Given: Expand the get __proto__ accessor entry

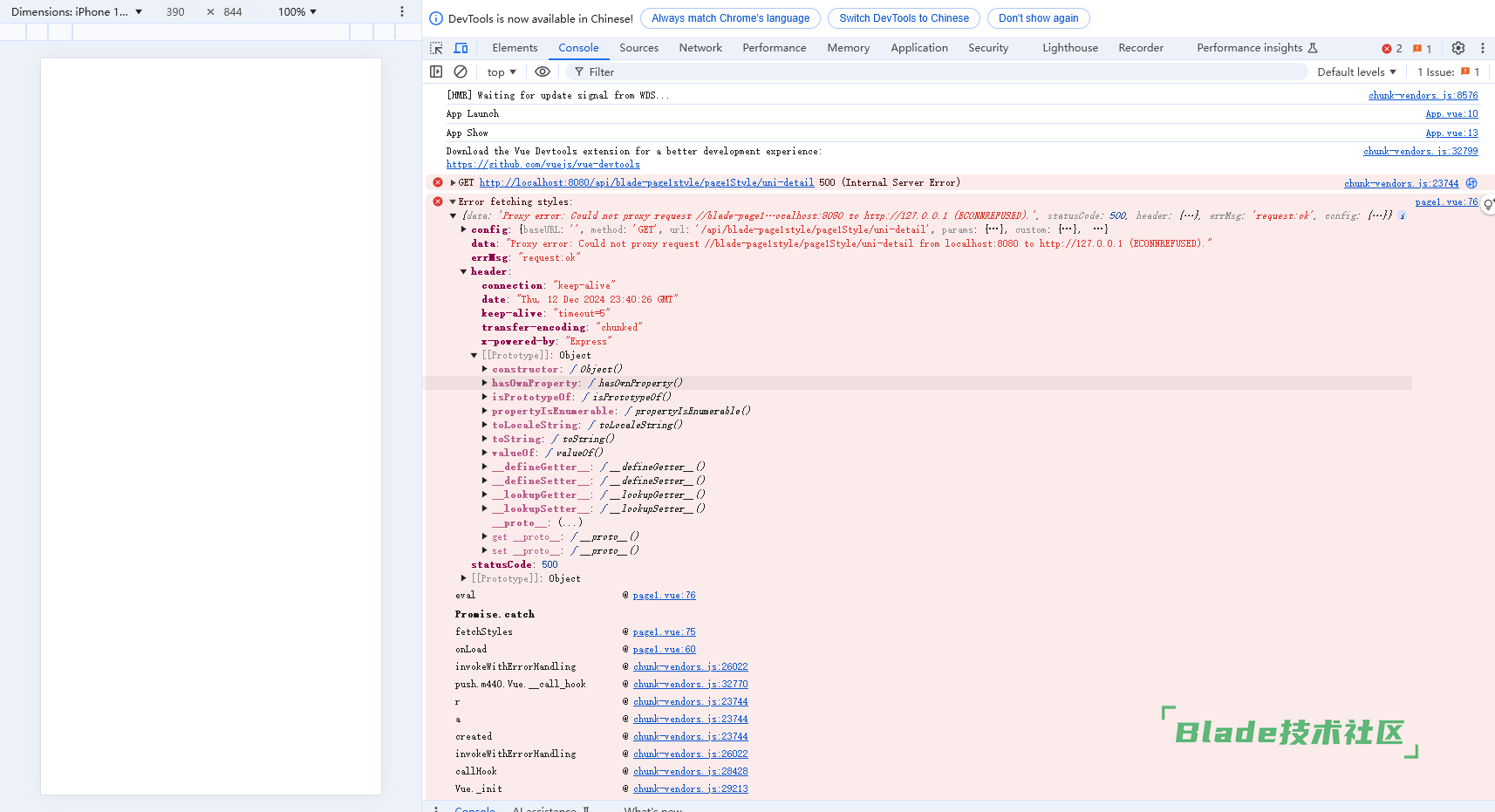Looking at the screenshot, I should coord(485,536).
